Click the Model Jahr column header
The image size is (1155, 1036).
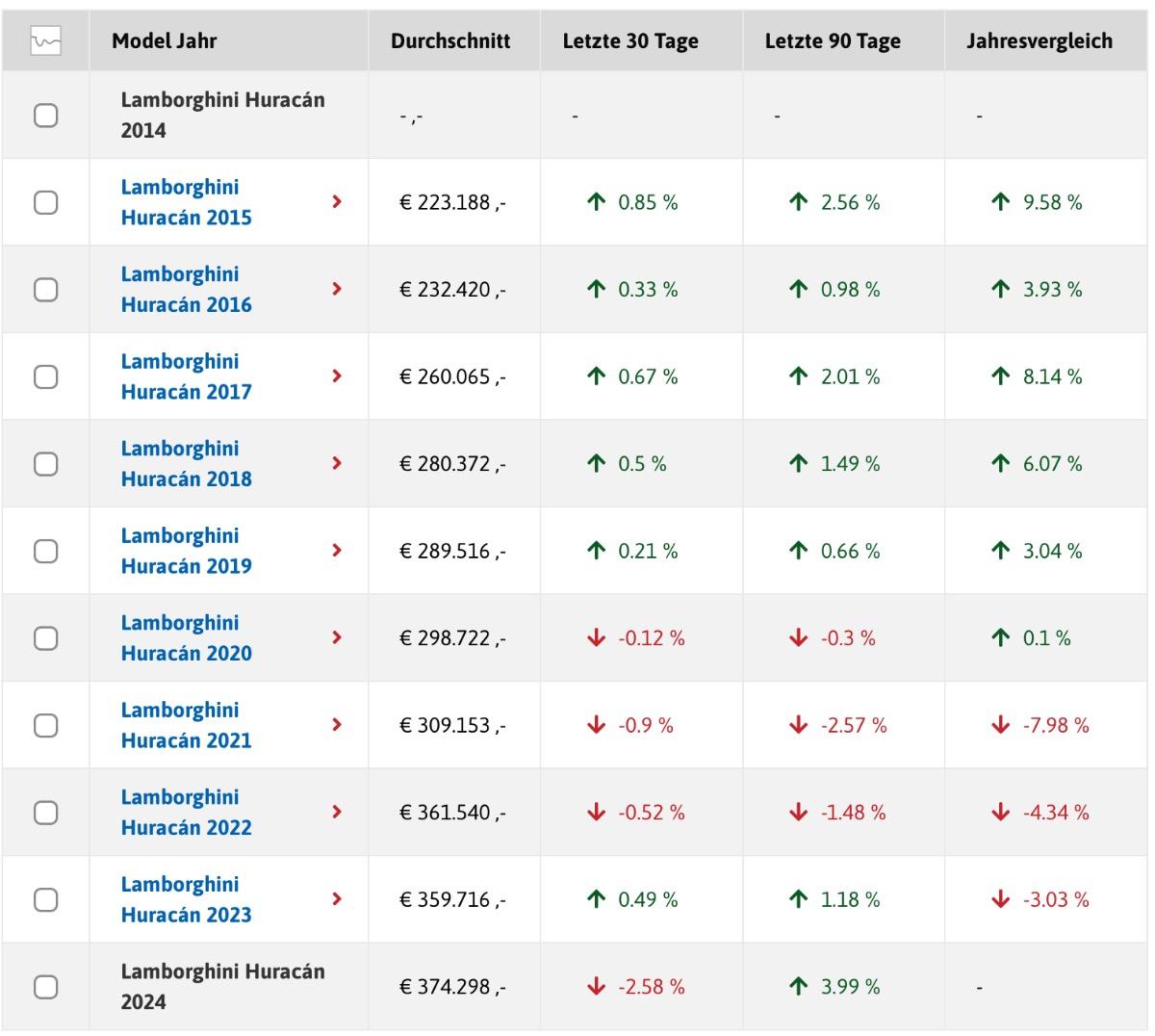pyautogui.click(x=165, y=41)
